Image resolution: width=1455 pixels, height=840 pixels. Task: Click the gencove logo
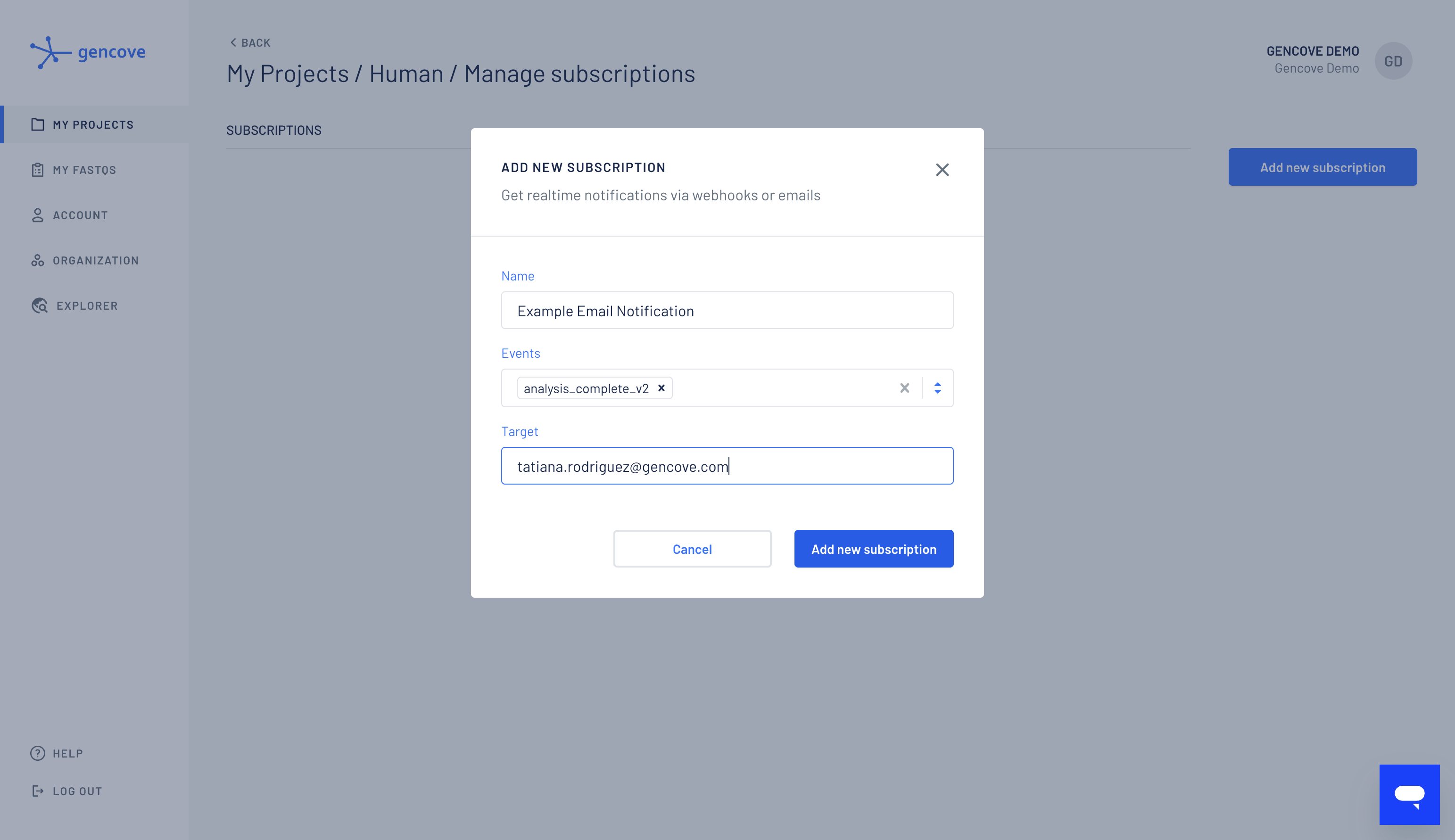coord(88,52)
